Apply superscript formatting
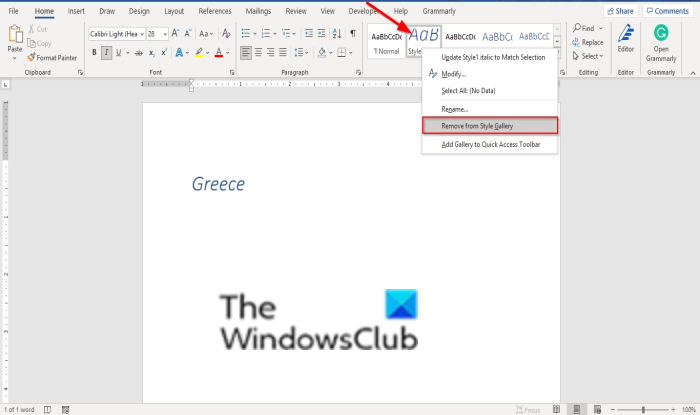This screenshot has width=700, height=415. 164,53
